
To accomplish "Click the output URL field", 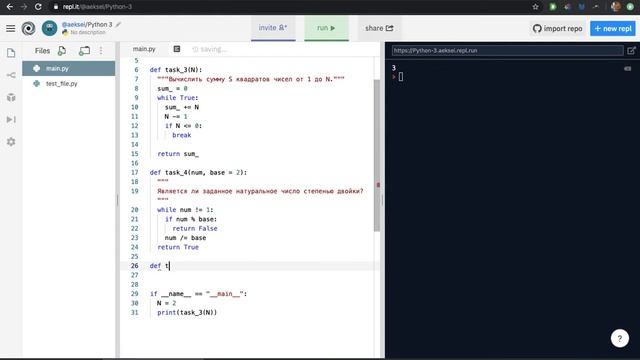I will tap(507, 51).
